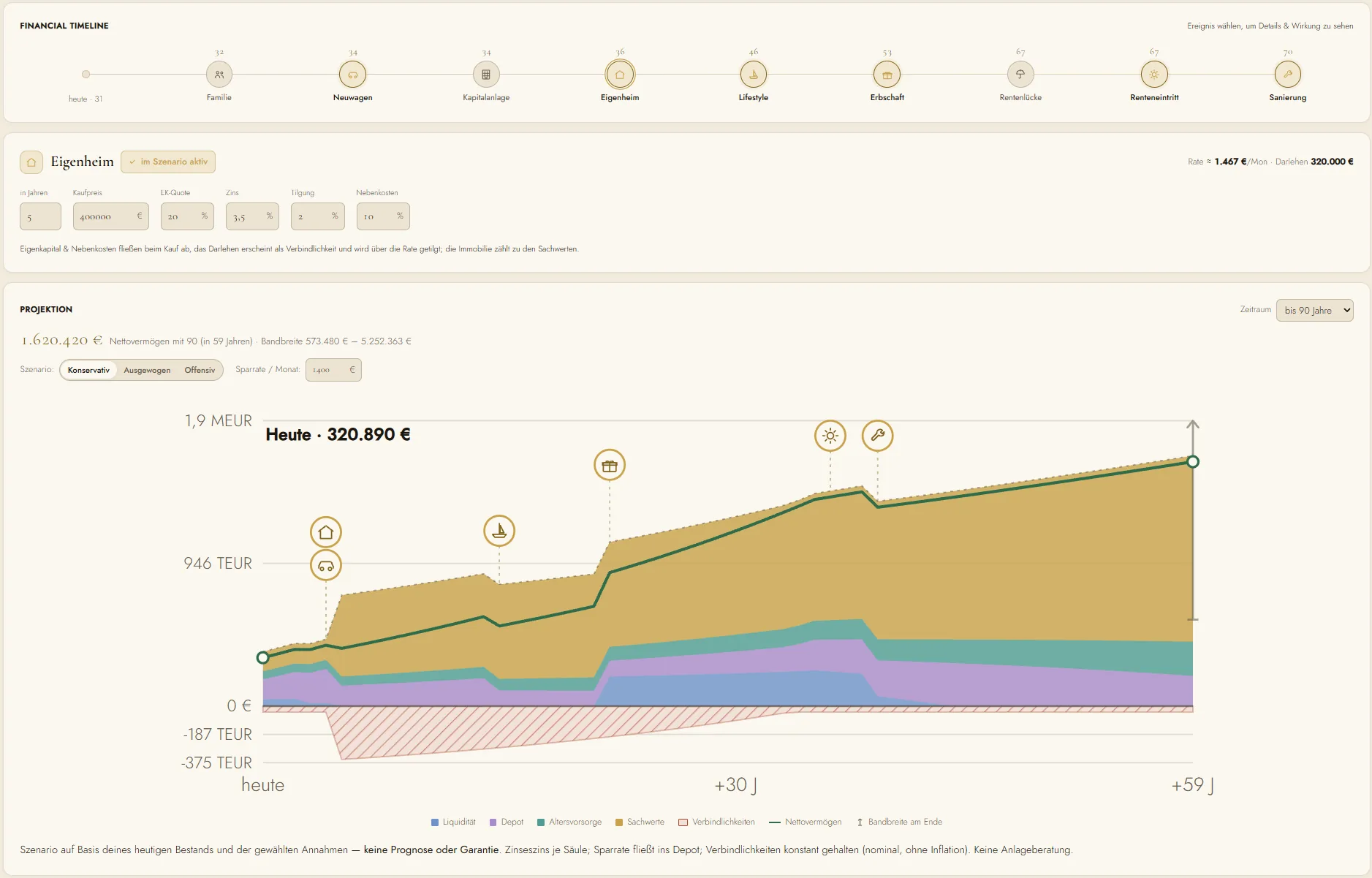This screenshot has height=878, width=1372.
Task: Click the Depot legend swatch
Action: (x=493, y=822)
